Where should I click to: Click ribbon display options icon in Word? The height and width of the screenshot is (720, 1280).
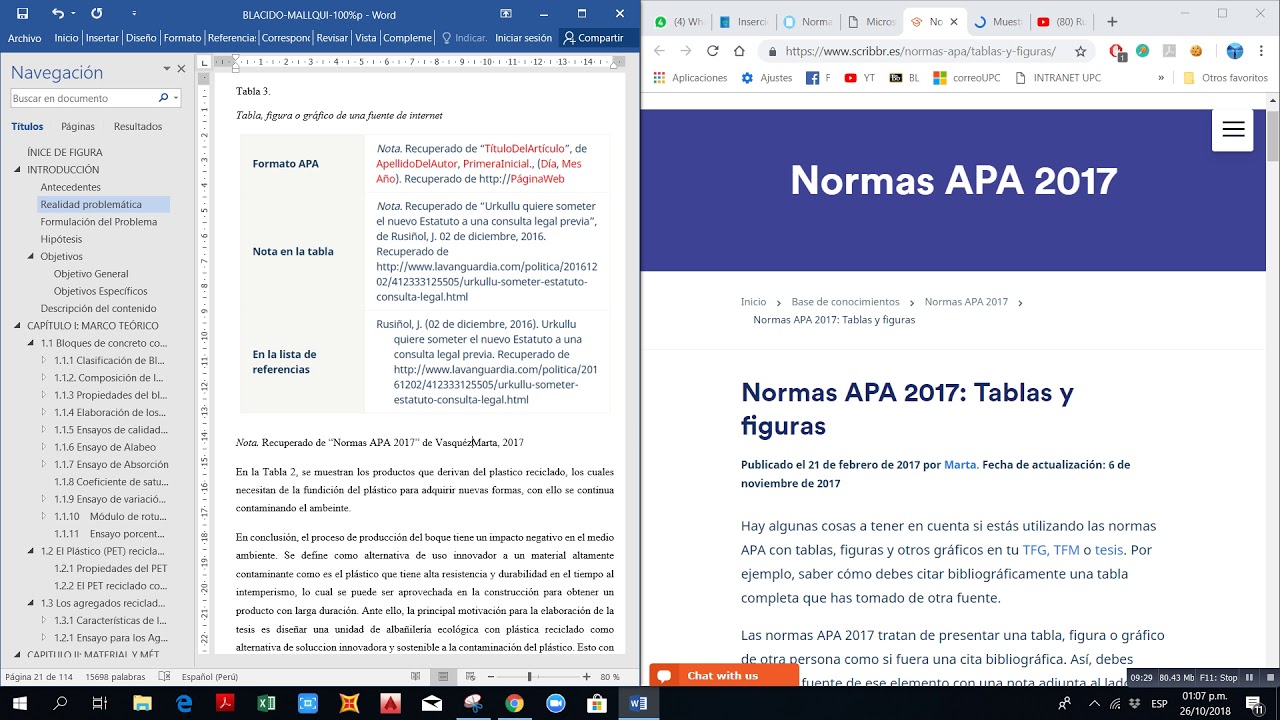[x=506, y=14]
